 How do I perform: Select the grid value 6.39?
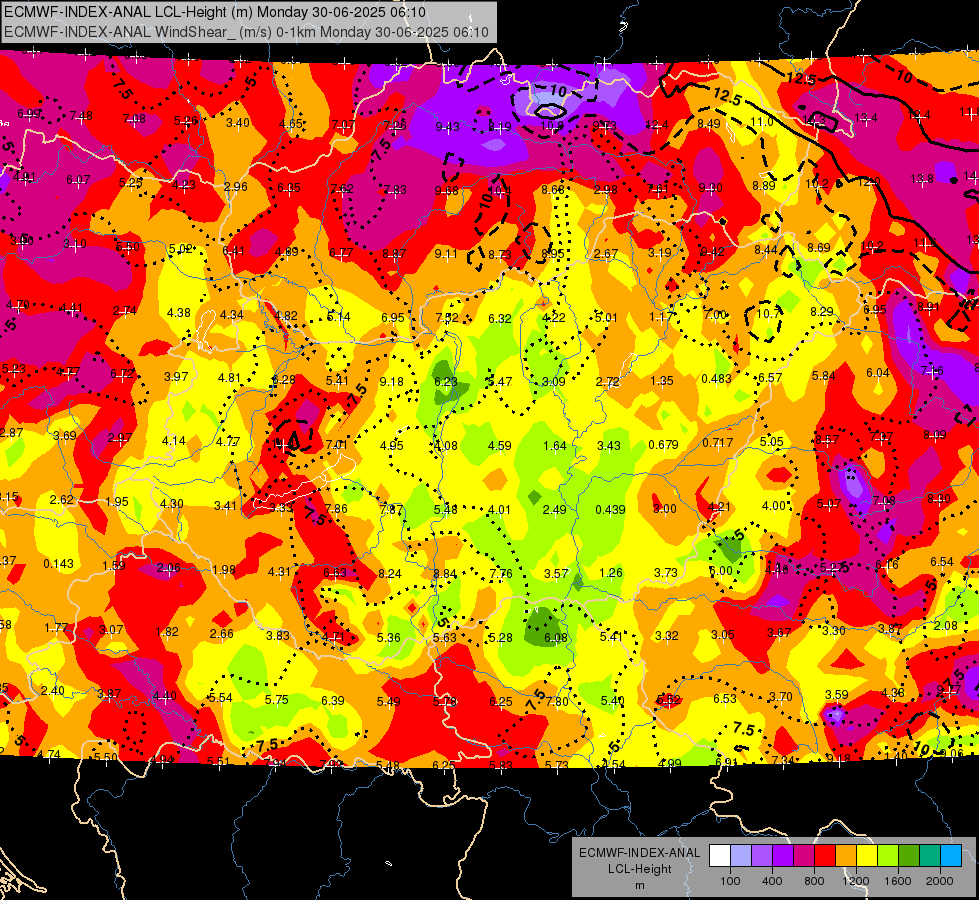tap(333, 701)
